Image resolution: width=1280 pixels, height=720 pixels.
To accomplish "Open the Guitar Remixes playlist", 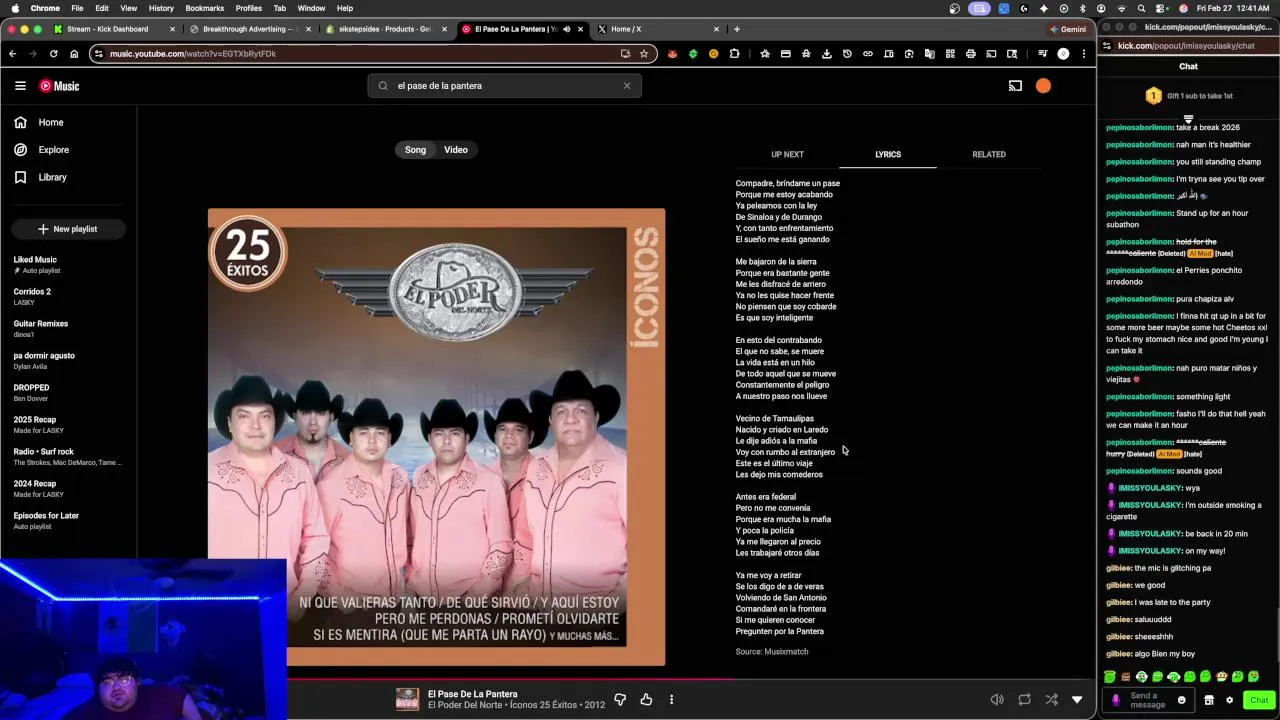I will click(41, 328).
